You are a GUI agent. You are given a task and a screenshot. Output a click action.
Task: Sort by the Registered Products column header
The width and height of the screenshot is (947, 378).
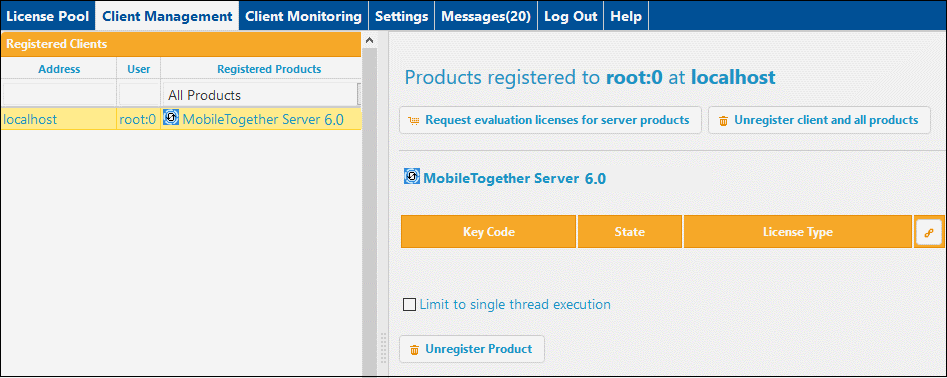[269, 69]
